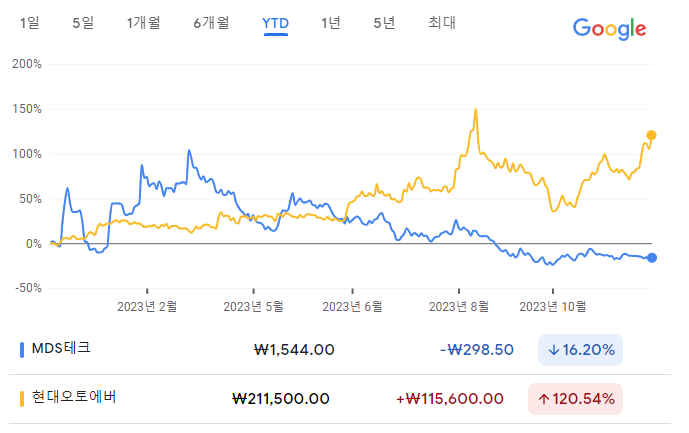Screen dimensions: 689x433
Task: Open the 현대오토에버 stock name
Action: [x=74, y=397]
